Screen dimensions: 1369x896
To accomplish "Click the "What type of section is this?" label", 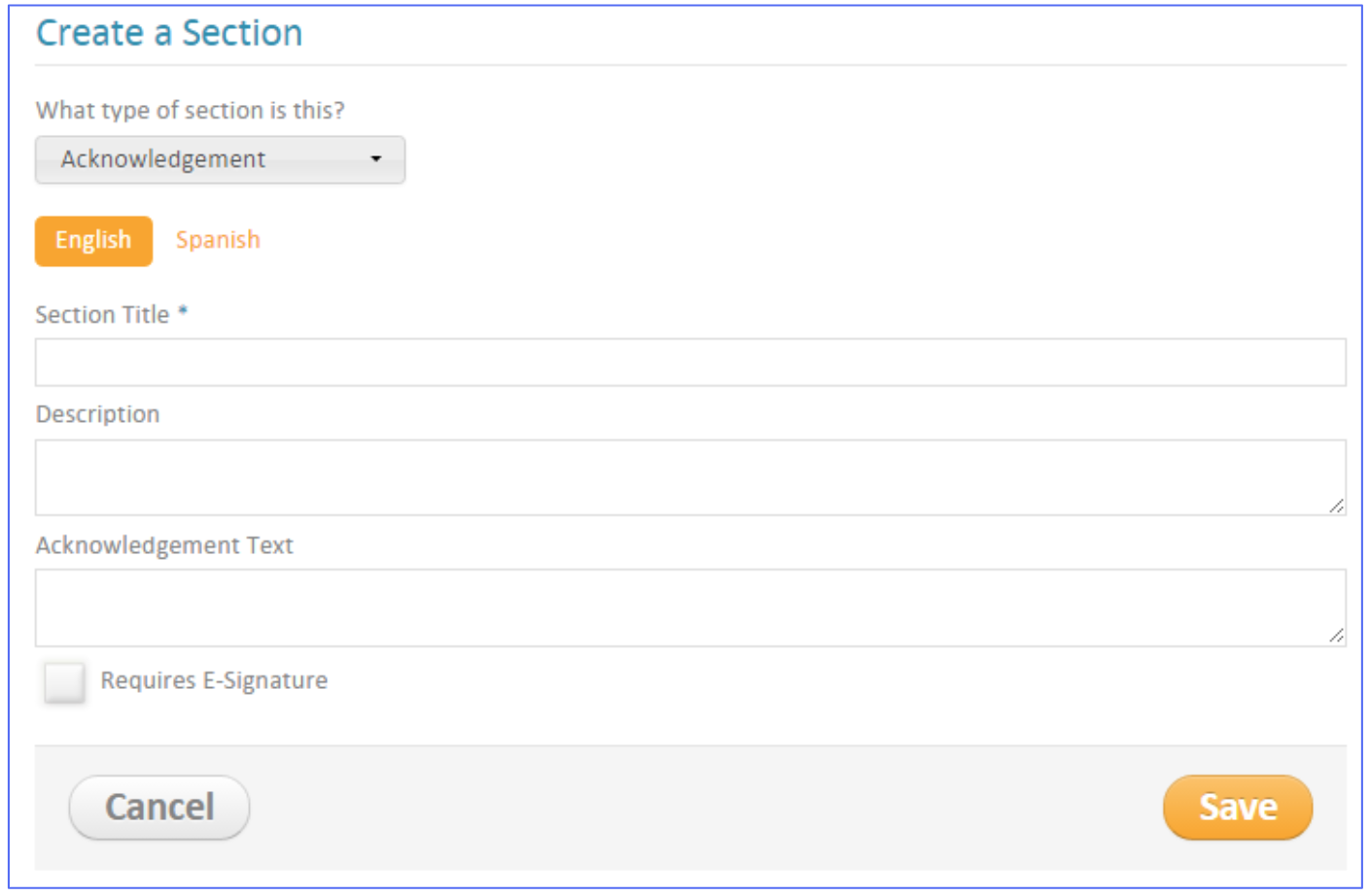I will pyautogui.click(x=190, y=110).
